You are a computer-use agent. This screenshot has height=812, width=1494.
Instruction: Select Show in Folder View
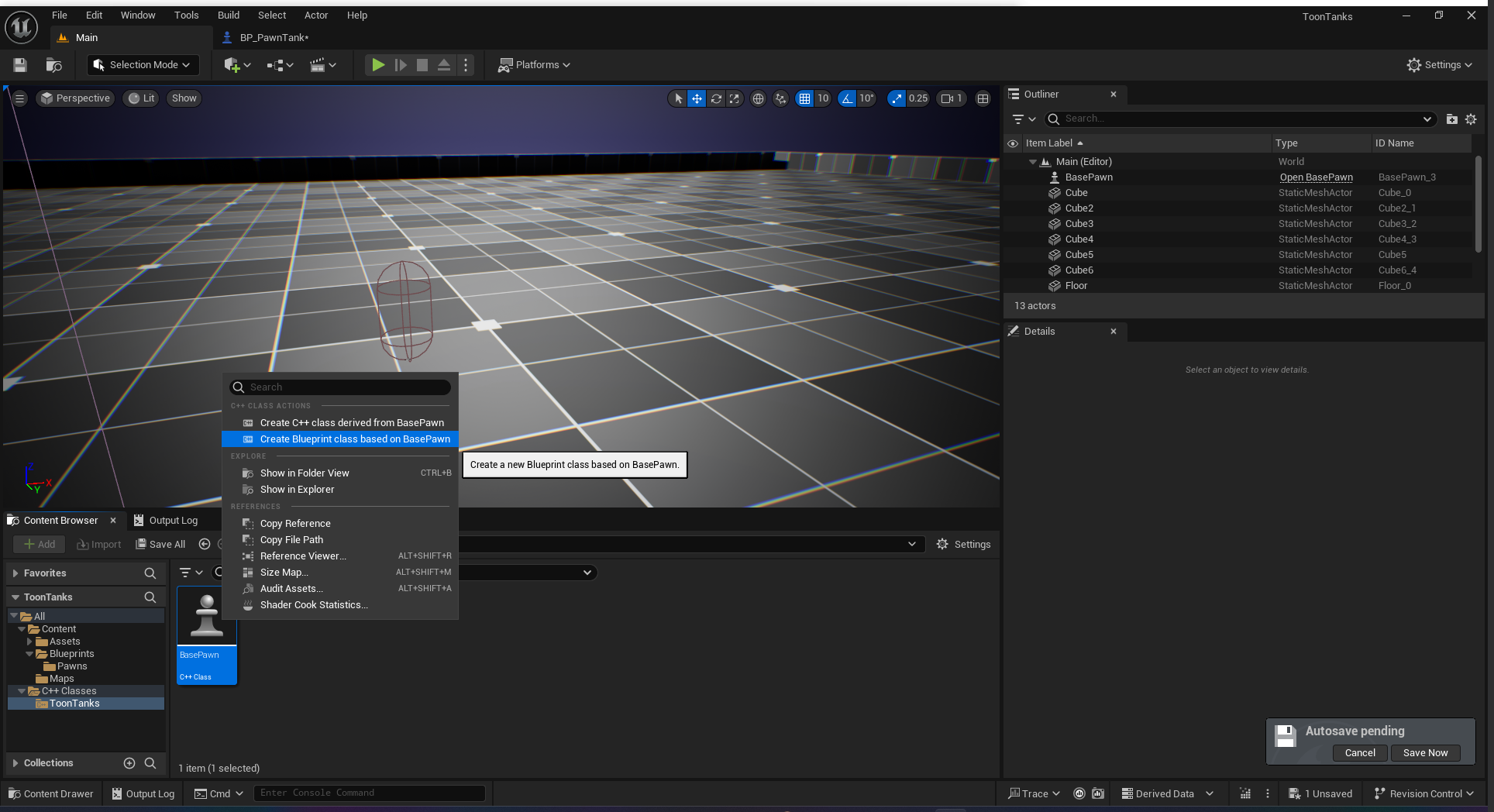point(340,473)
